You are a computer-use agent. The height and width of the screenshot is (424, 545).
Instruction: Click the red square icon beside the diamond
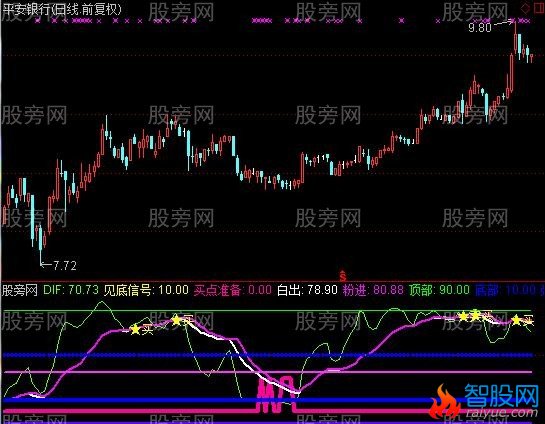540,8
